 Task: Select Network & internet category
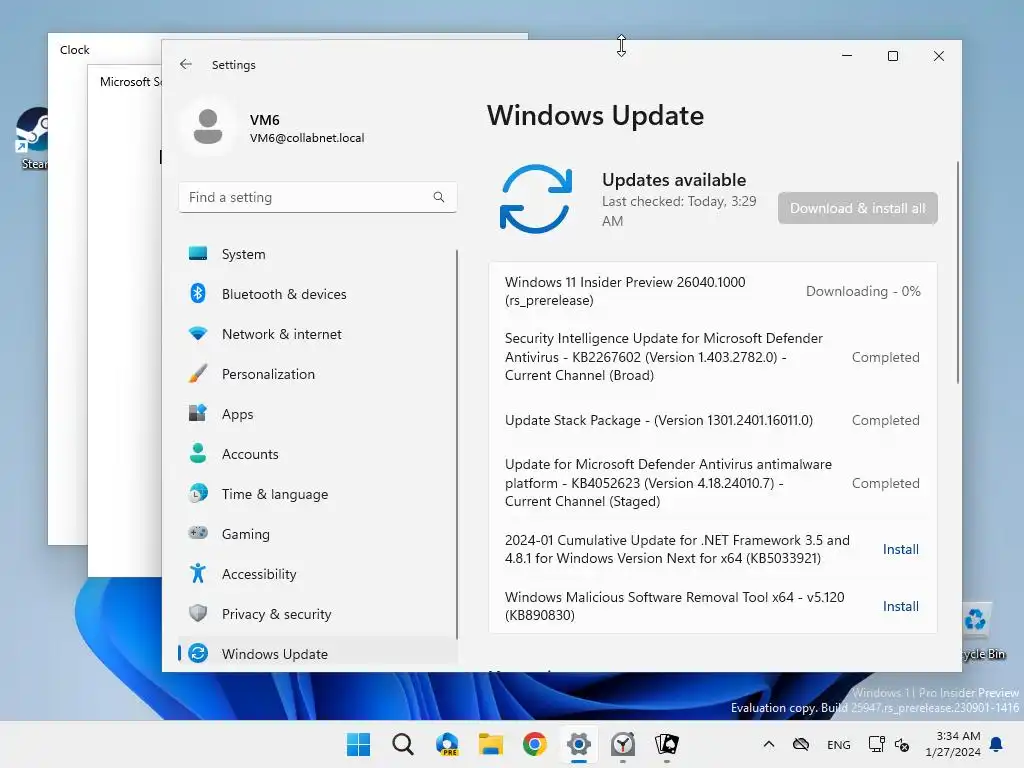click(317, 334)
